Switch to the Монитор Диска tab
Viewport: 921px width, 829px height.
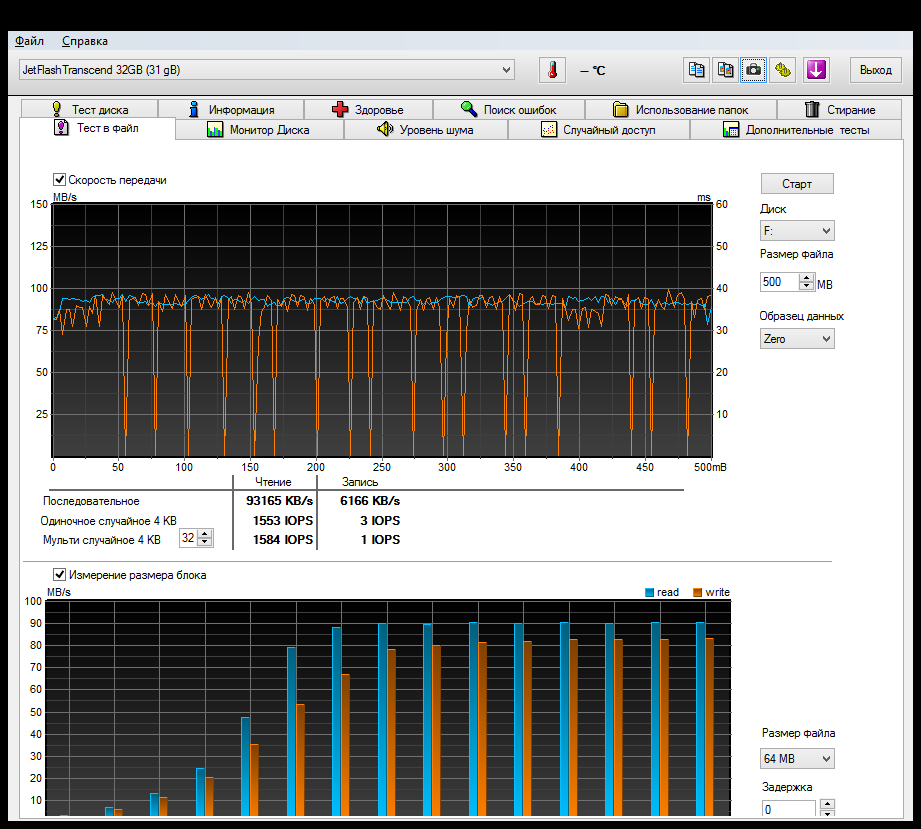click(259, 129)
